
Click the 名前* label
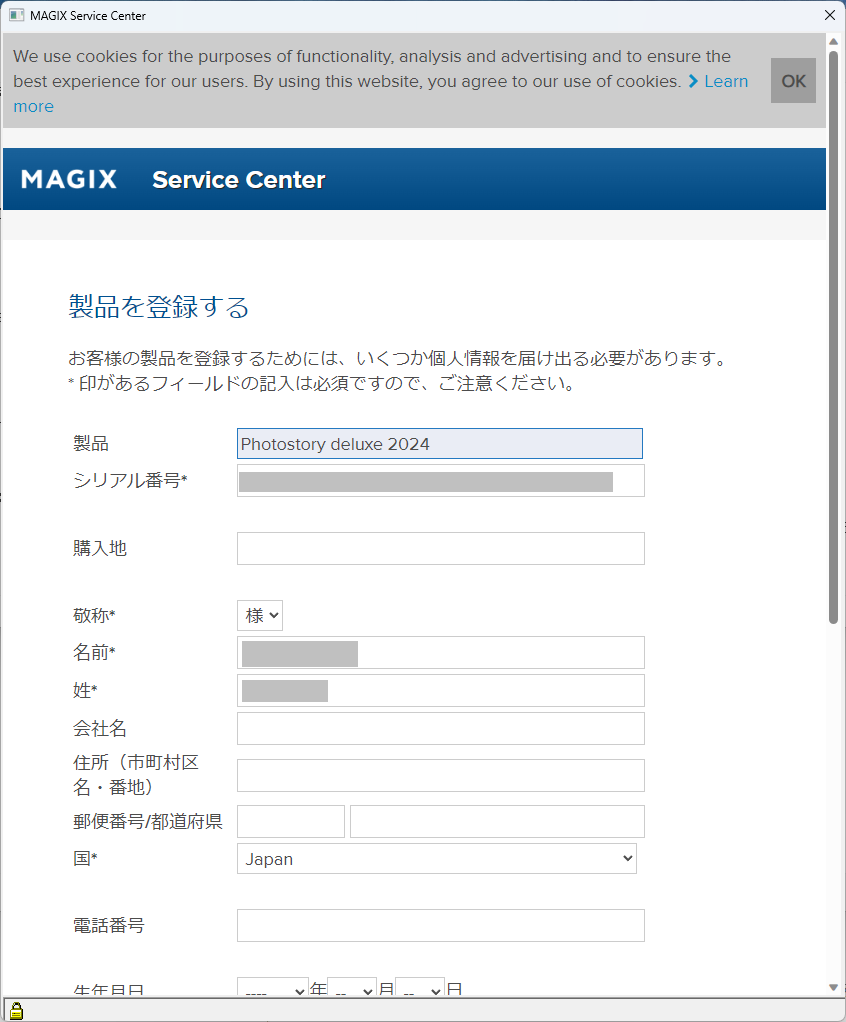[x=94, y=652]
